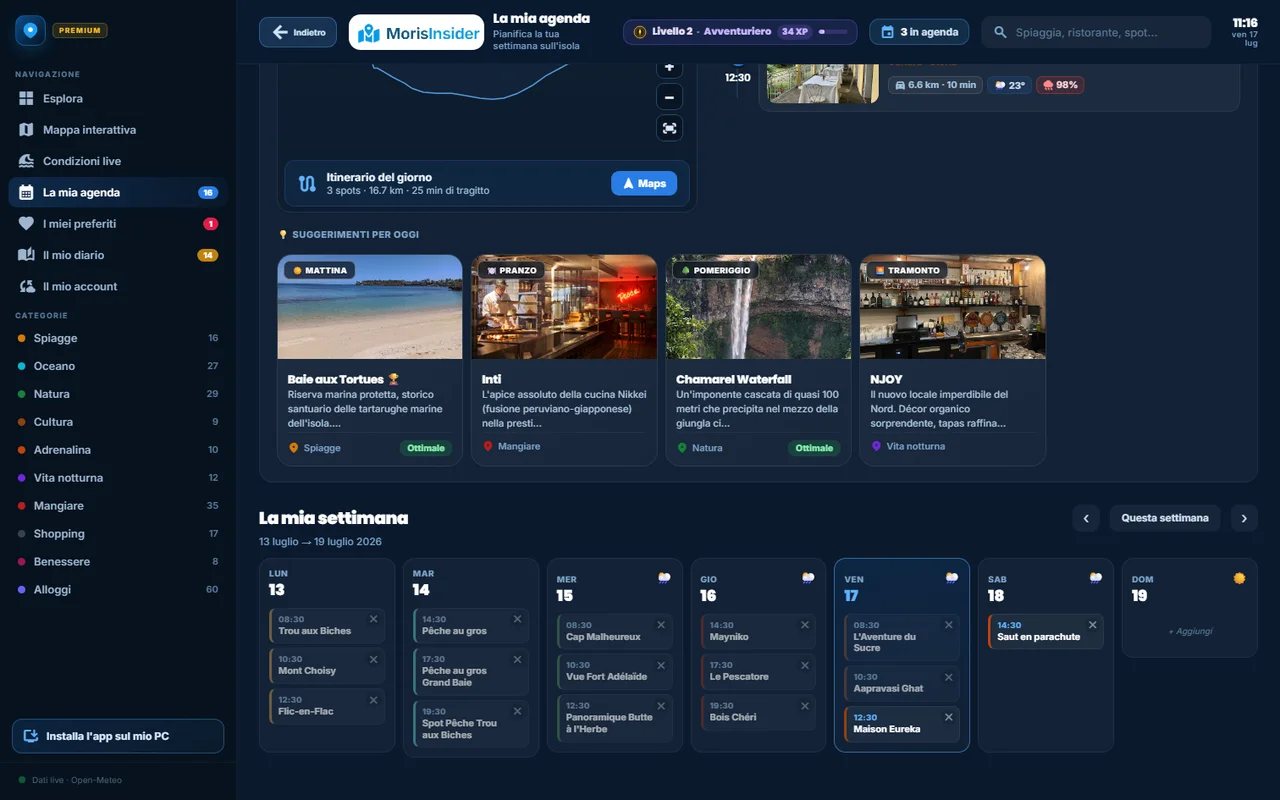
Task: Remove Saut en parachute from Saturday
Action: (x=1092, y=625)
